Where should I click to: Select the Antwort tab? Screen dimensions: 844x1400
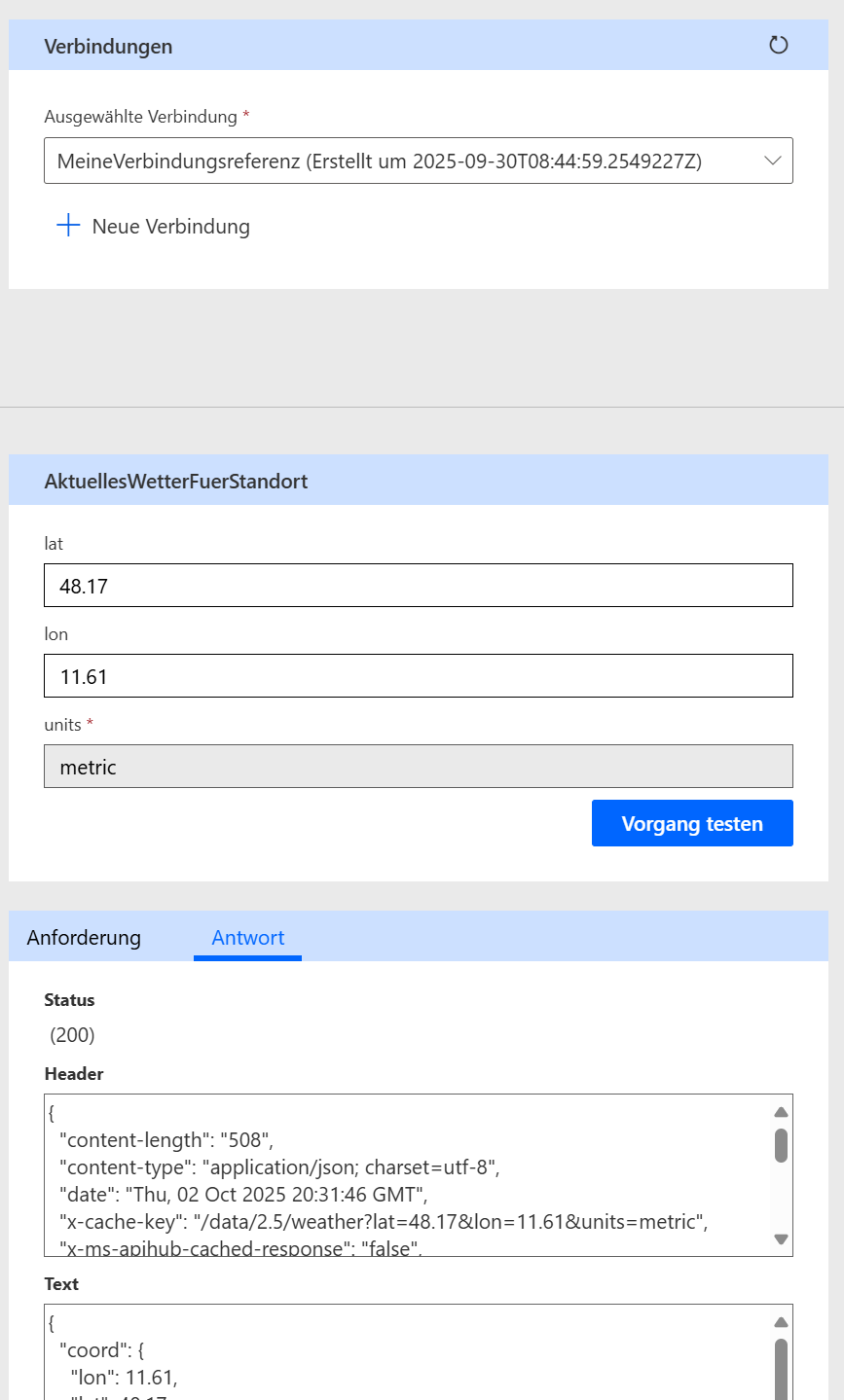(x=248, y=938)
